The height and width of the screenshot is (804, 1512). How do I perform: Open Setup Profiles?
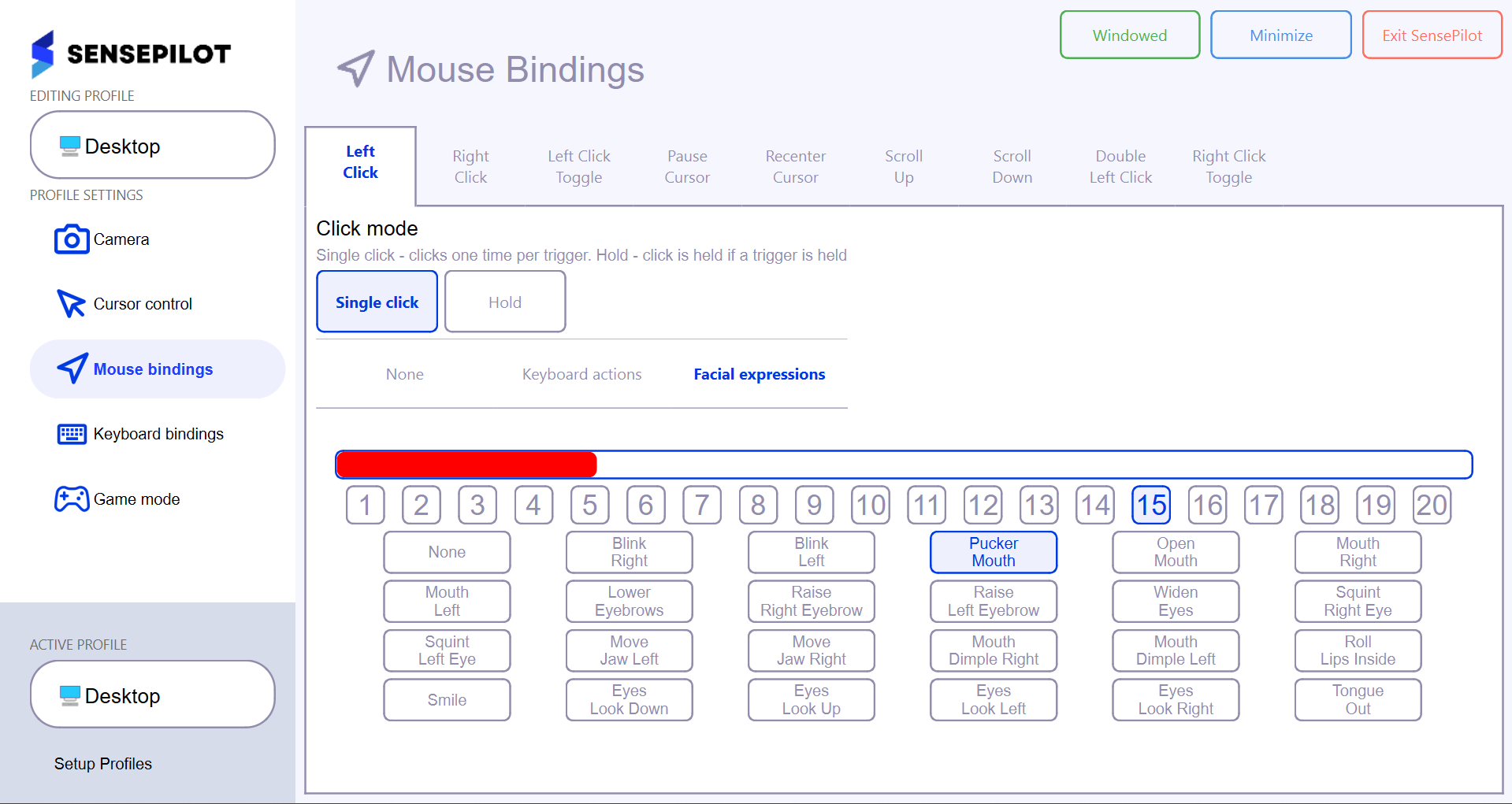click(x=103, y=764)
